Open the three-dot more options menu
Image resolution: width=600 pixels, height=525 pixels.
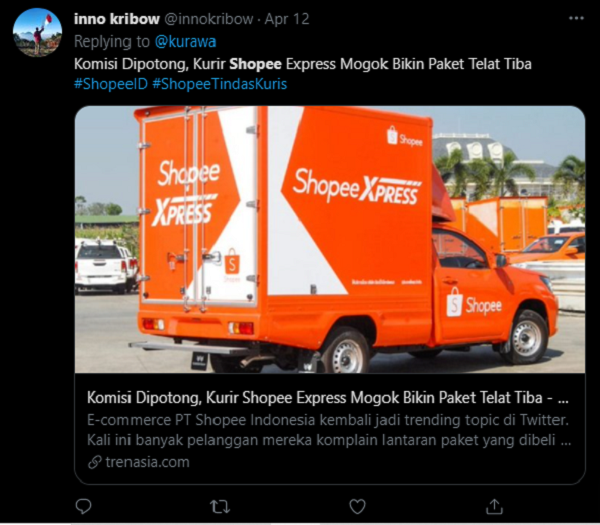tap(576, 18)
